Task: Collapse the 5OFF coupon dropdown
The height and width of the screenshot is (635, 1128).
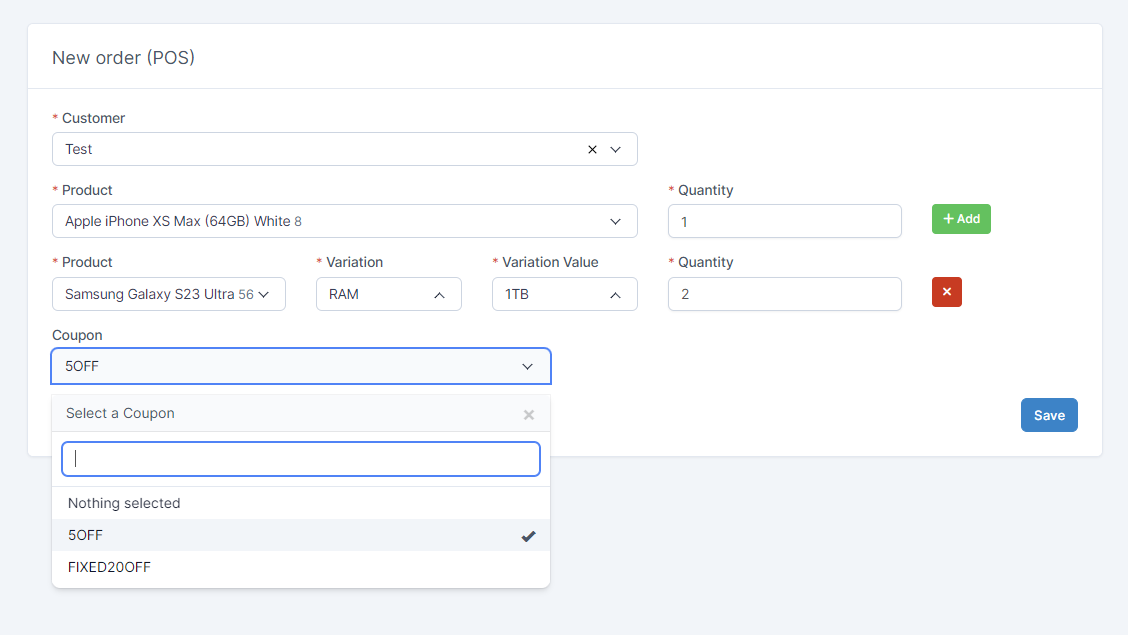Action: pyautogui.click(x=300, y=366)
